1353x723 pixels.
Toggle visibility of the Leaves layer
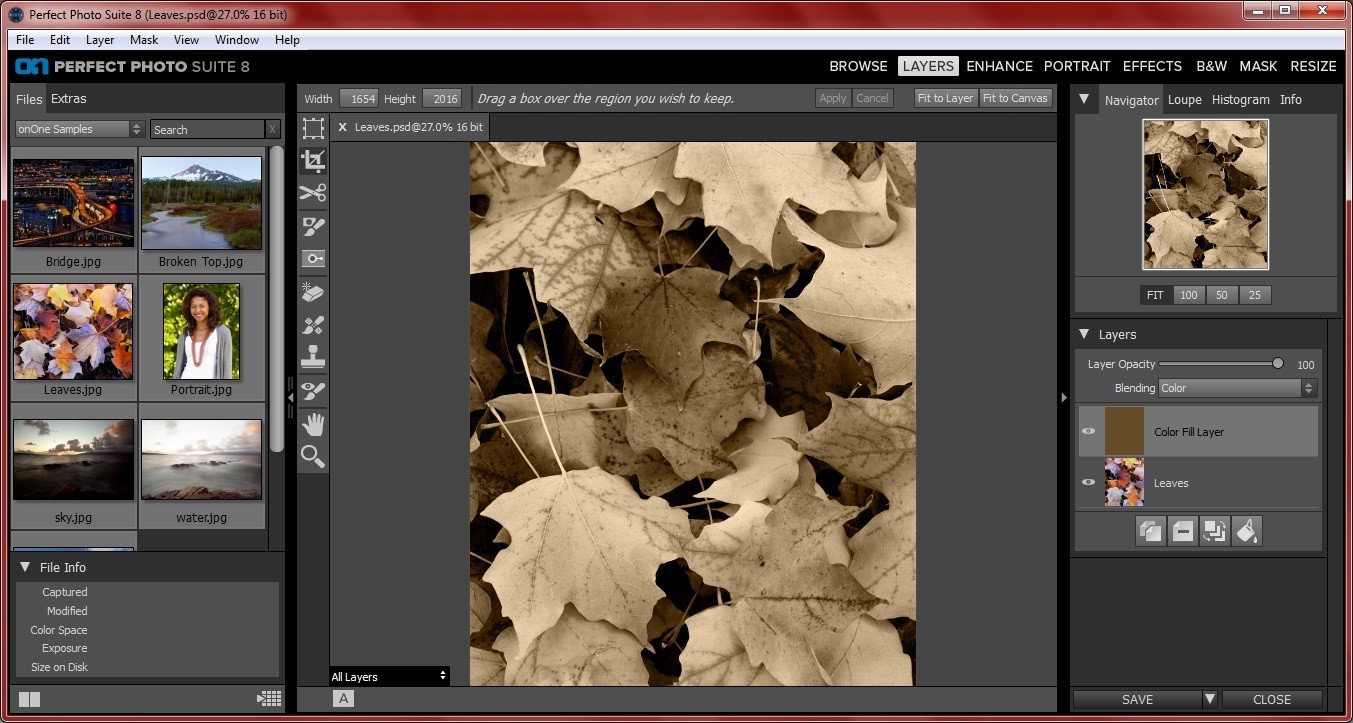1088,483
